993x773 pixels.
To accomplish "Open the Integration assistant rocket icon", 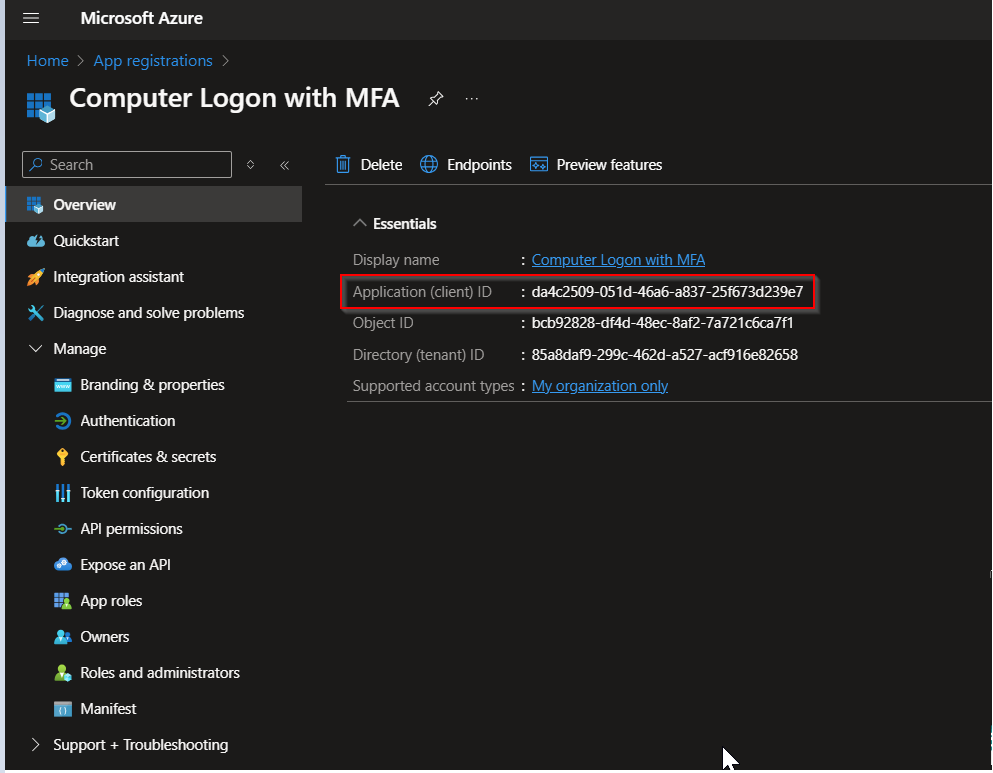I will click(36, 277).
